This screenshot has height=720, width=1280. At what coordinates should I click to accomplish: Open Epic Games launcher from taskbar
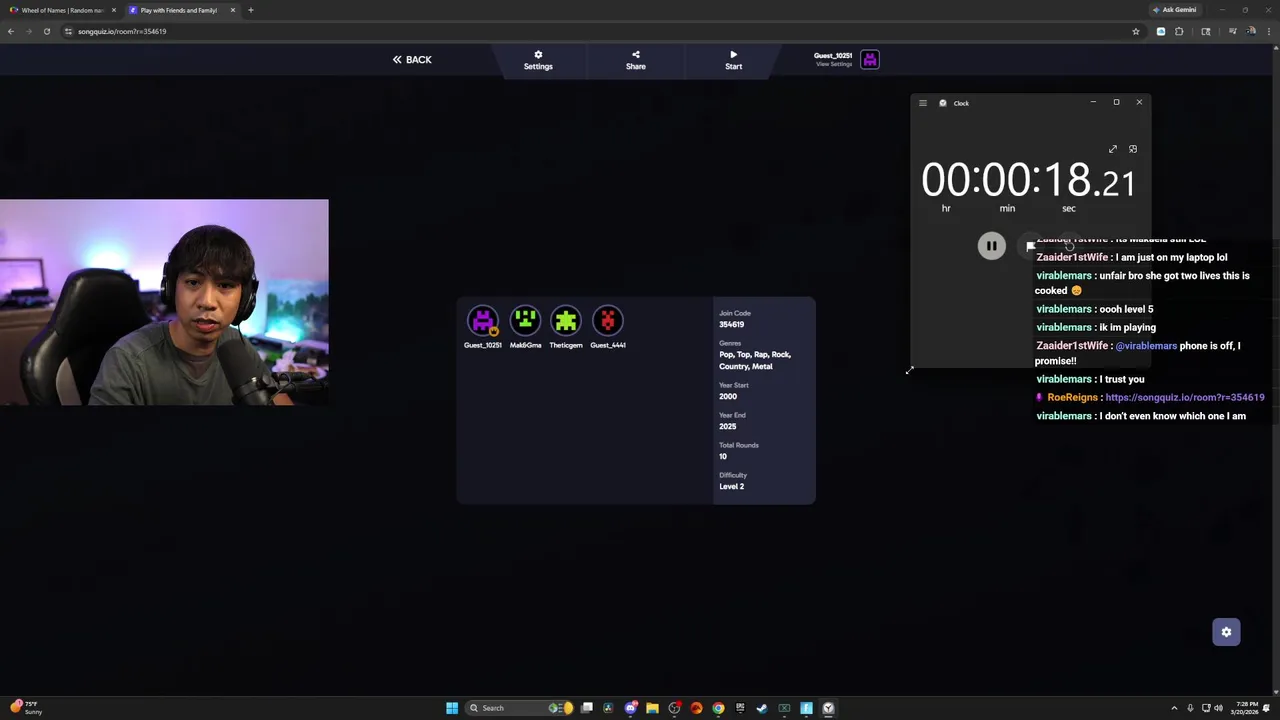coord(740,708)
